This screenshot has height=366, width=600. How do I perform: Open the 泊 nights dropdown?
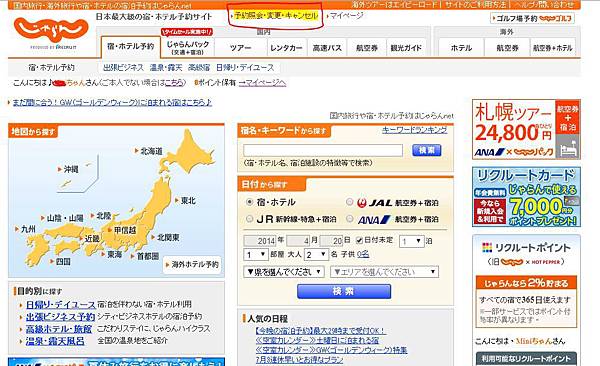point(412,241)
